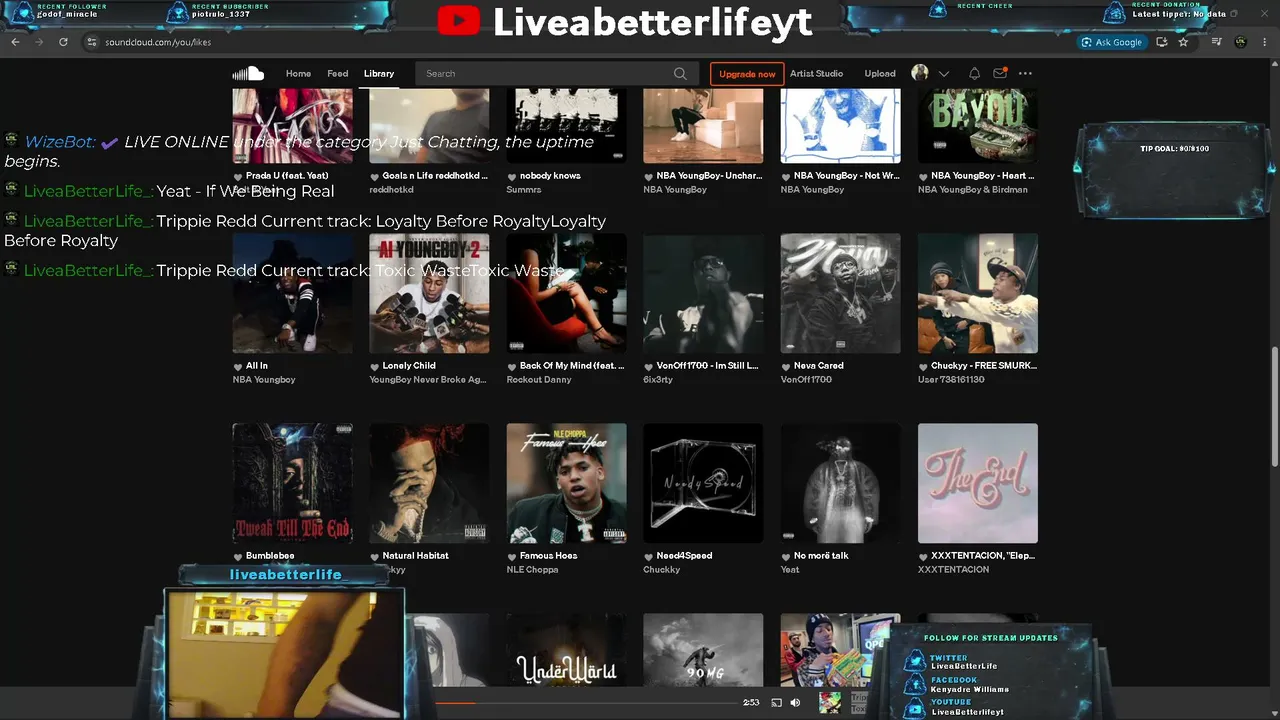Click the SoundCloud logo icon
The height and width of the screenshot is (720, 1280).
coord(248,73)
